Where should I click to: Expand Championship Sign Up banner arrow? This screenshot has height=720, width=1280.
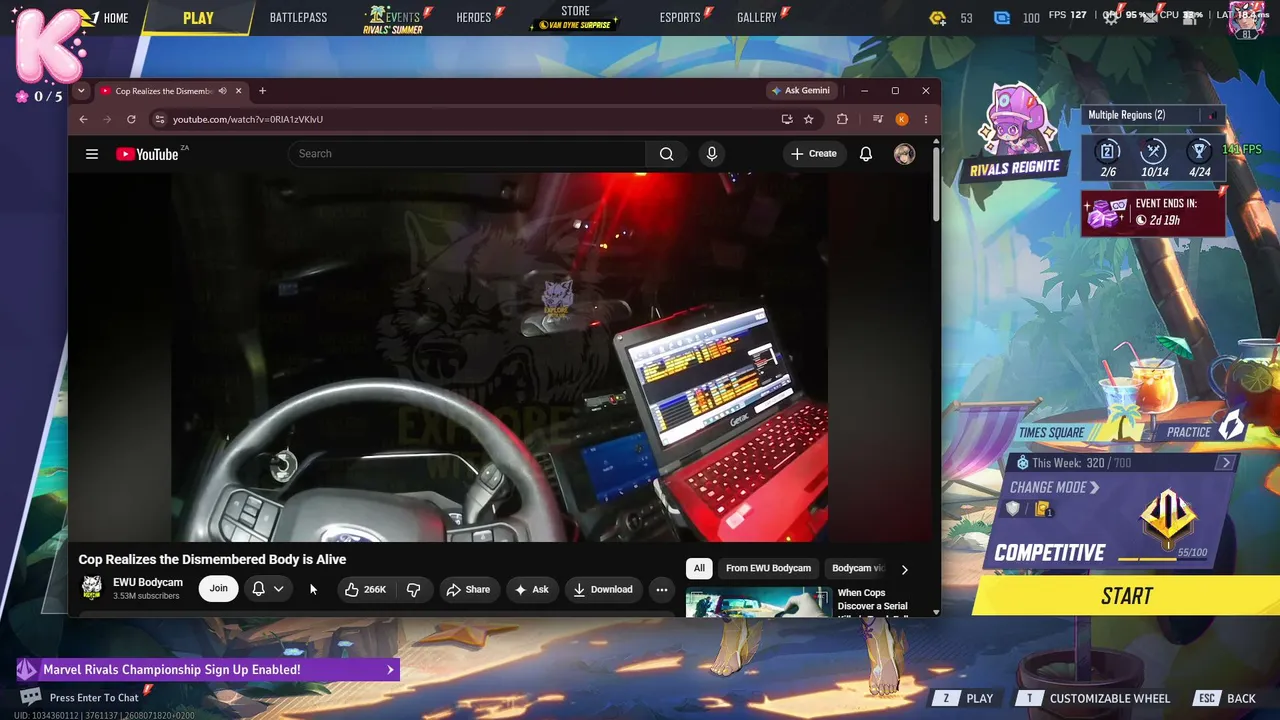coord(390,670)
